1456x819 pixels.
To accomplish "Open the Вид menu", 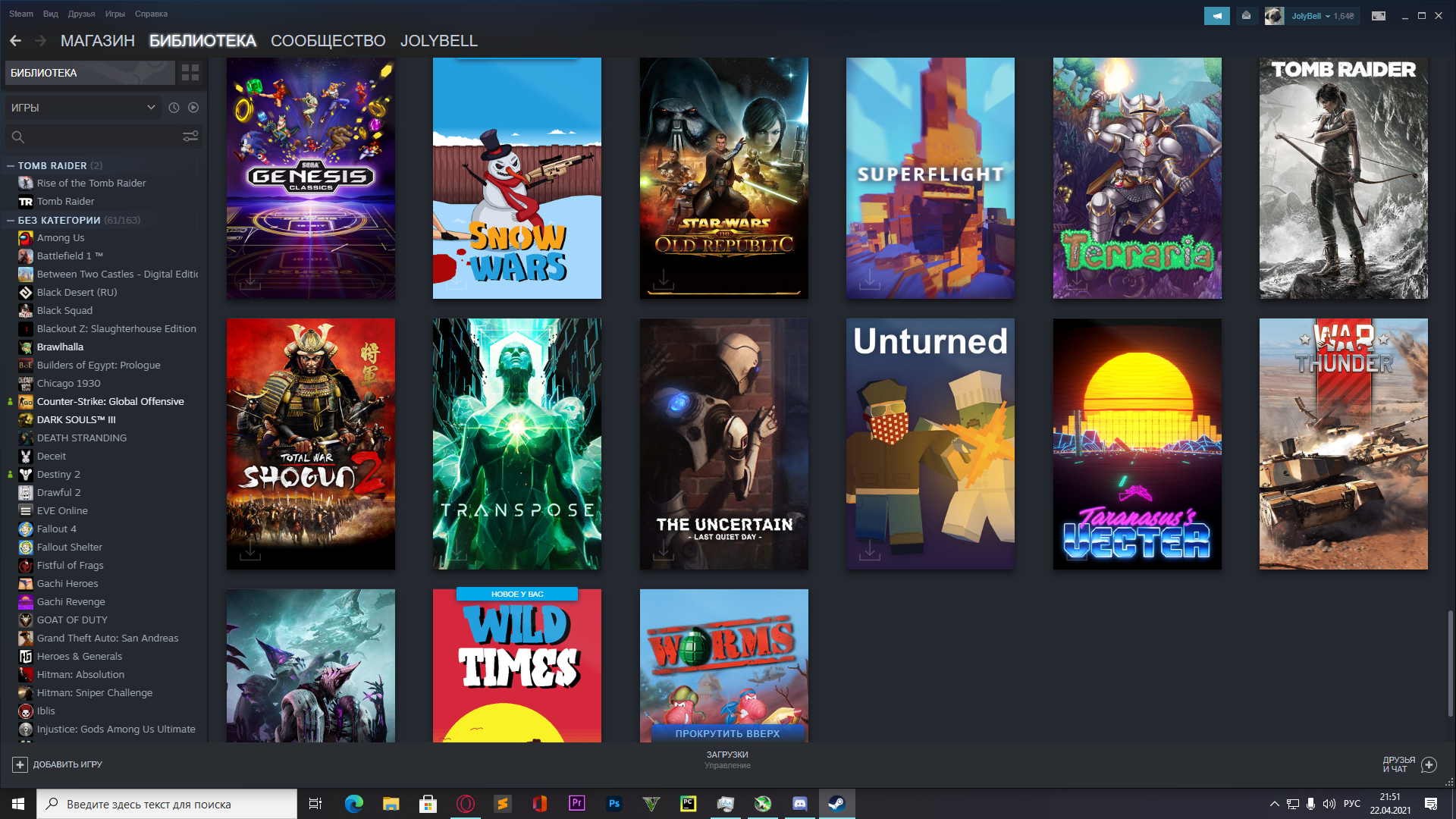I will pos(51,14).
